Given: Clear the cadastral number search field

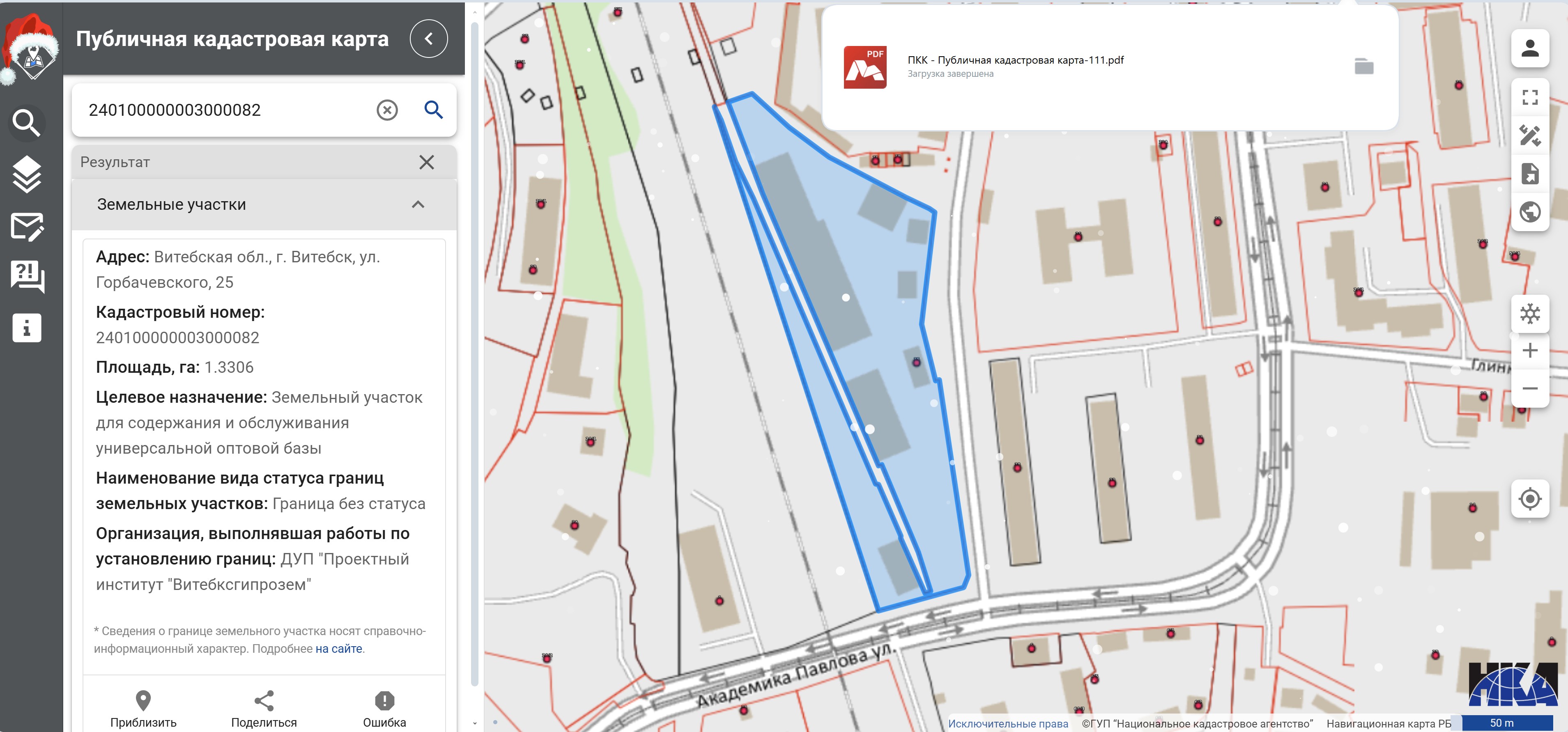Looking at the screenshot, I should (x=387, y=110).
